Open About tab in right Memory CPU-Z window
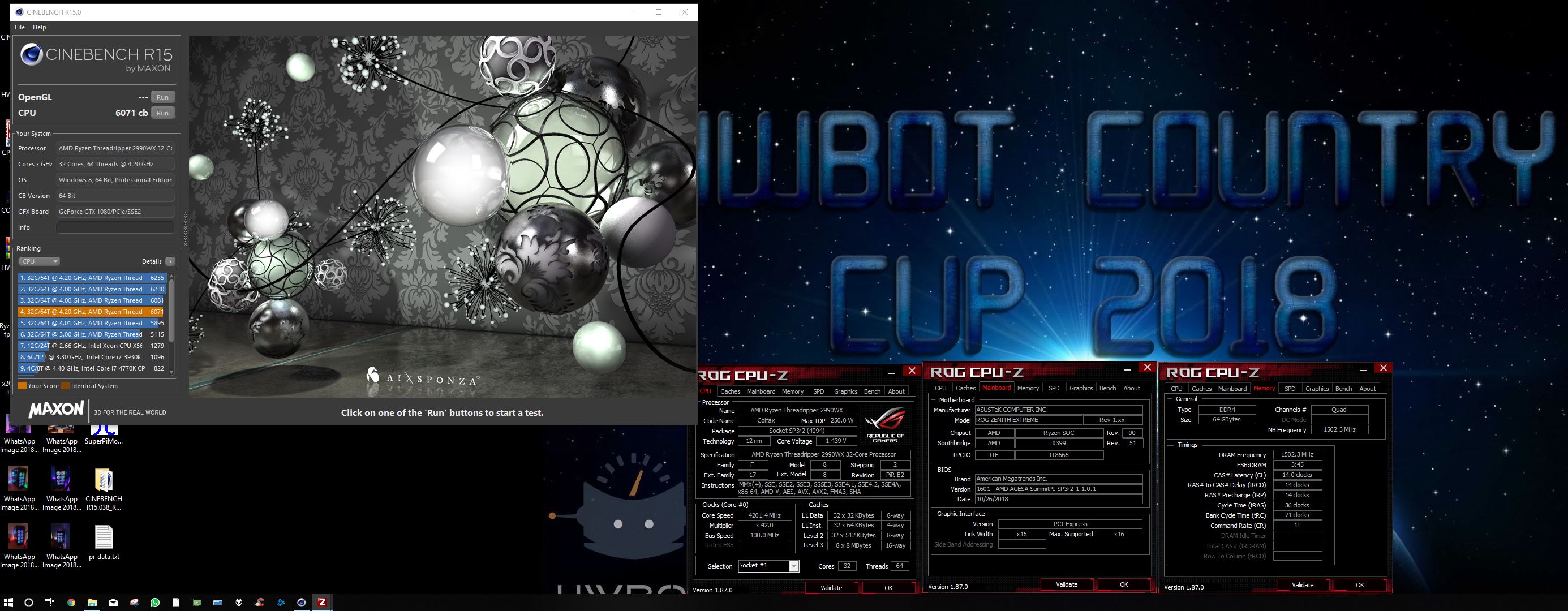Screen dimensions: 1568x611 [x=1368, y=389]
